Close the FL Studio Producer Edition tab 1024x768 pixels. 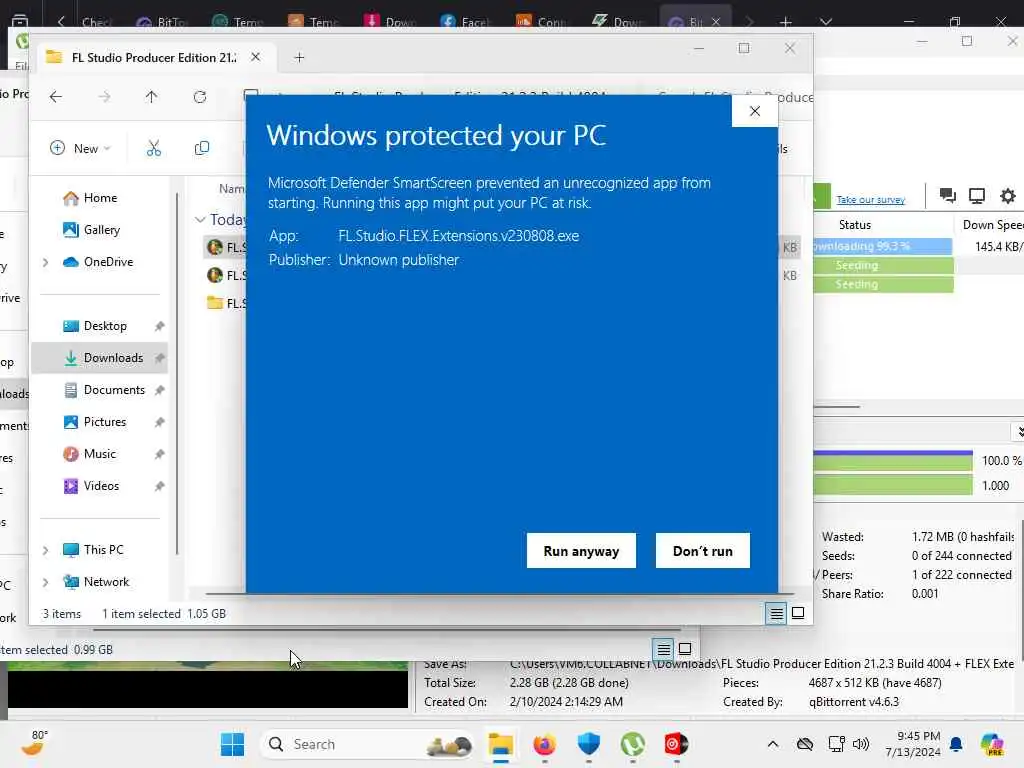pyautogui.click(x=255, y=57)
